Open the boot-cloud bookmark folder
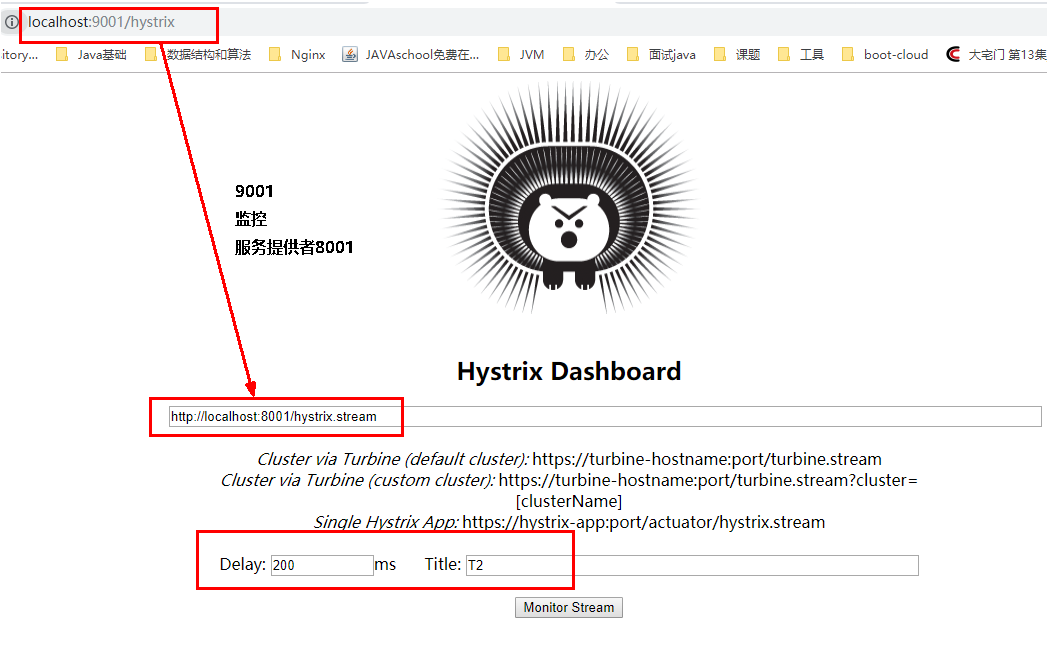 [x=885, y=54]
